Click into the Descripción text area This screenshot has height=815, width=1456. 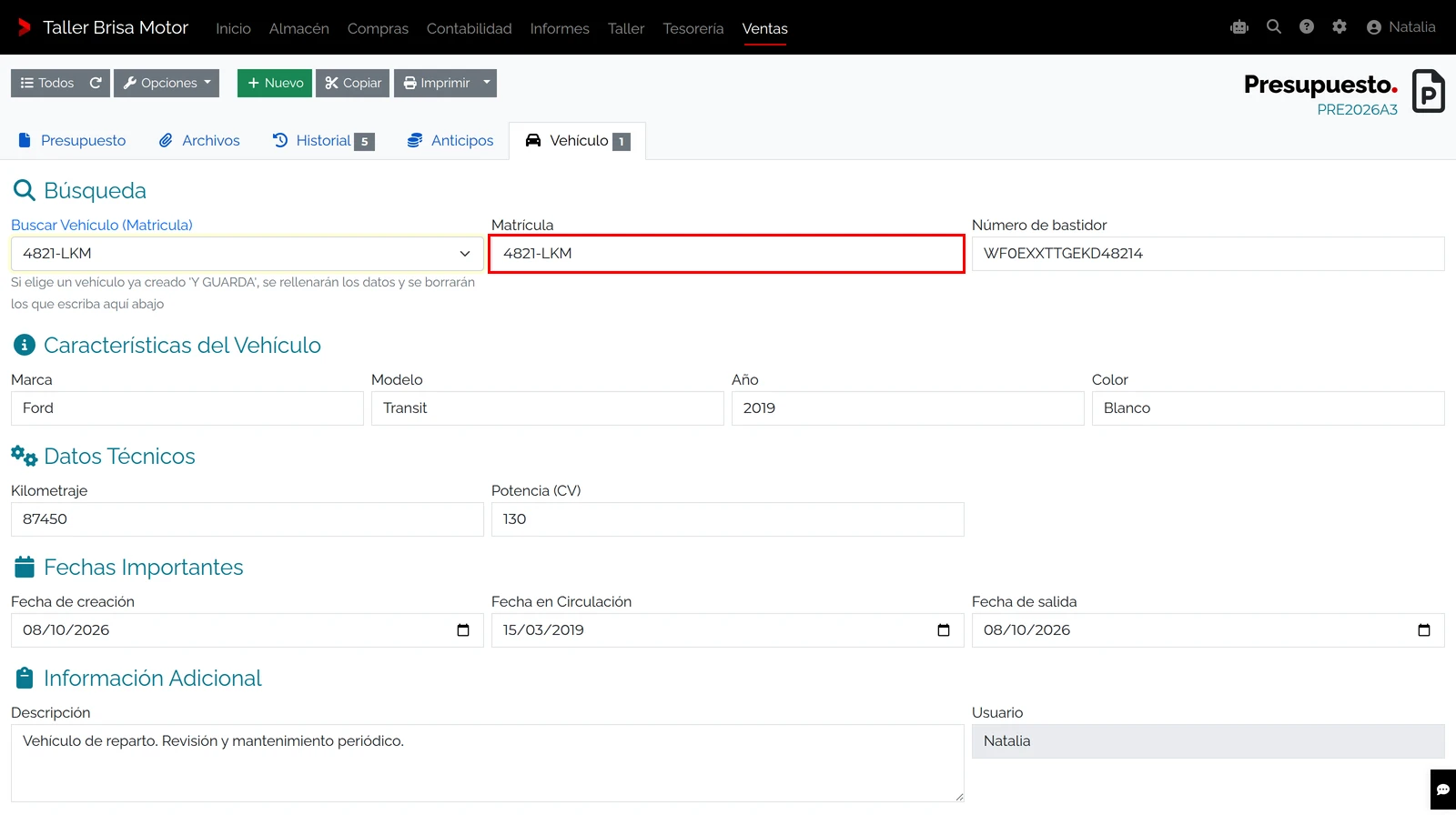[488, 763]
